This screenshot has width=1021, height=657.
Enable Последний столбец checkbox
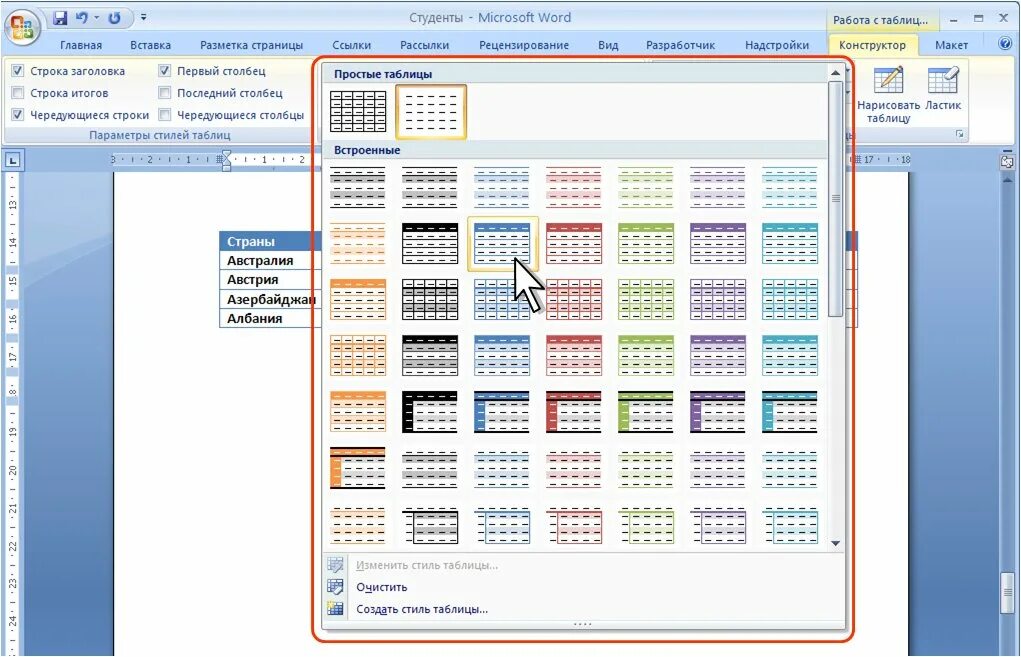165,93
